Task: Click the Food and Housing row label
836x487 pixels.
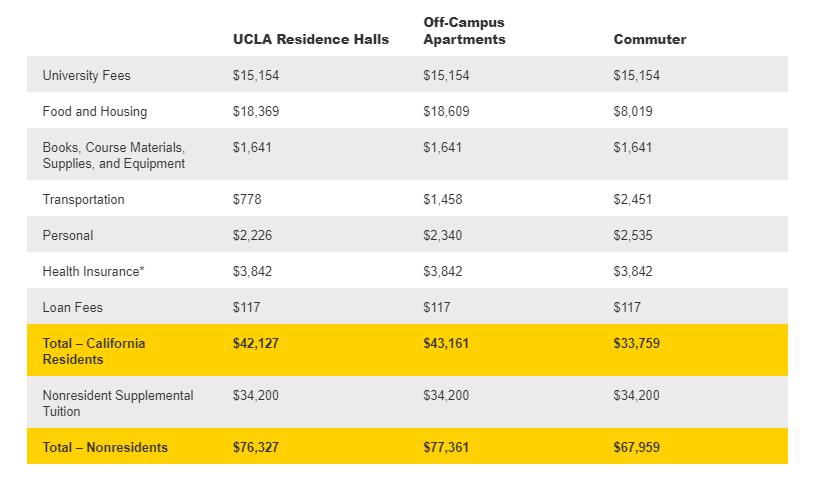Action: pos(94,111)
